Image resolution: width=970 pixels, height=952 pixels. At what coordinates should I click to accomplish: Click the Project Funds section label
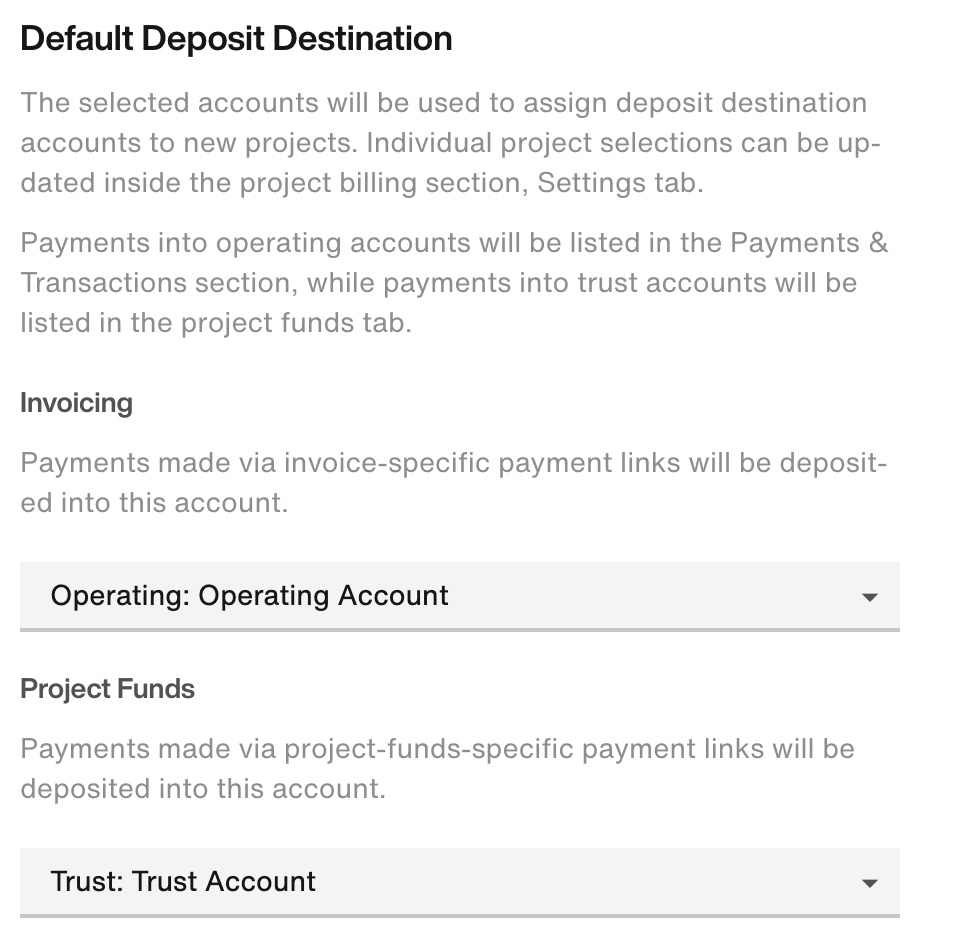coord(108,688)
